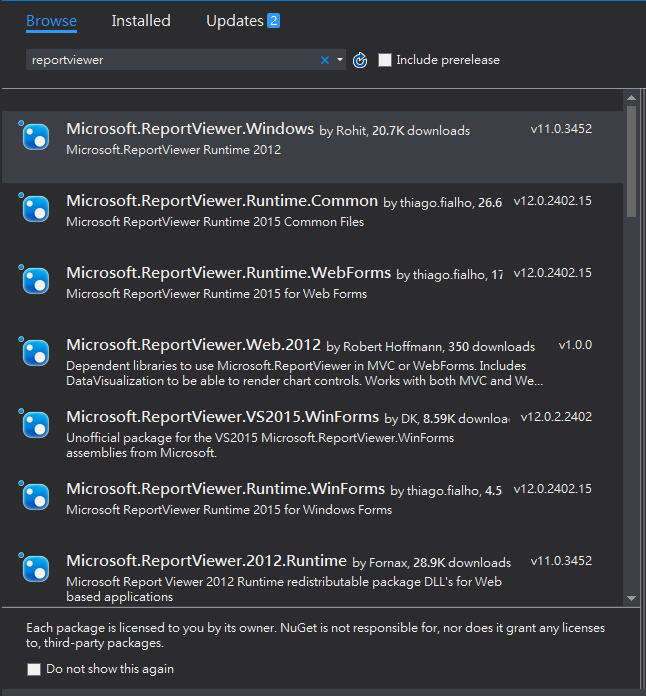Screen dimensions: 646x696
Task: Click the Microsoft.ReportViewer.Runtime.WinForms package icon
Action: click(36, 497)
